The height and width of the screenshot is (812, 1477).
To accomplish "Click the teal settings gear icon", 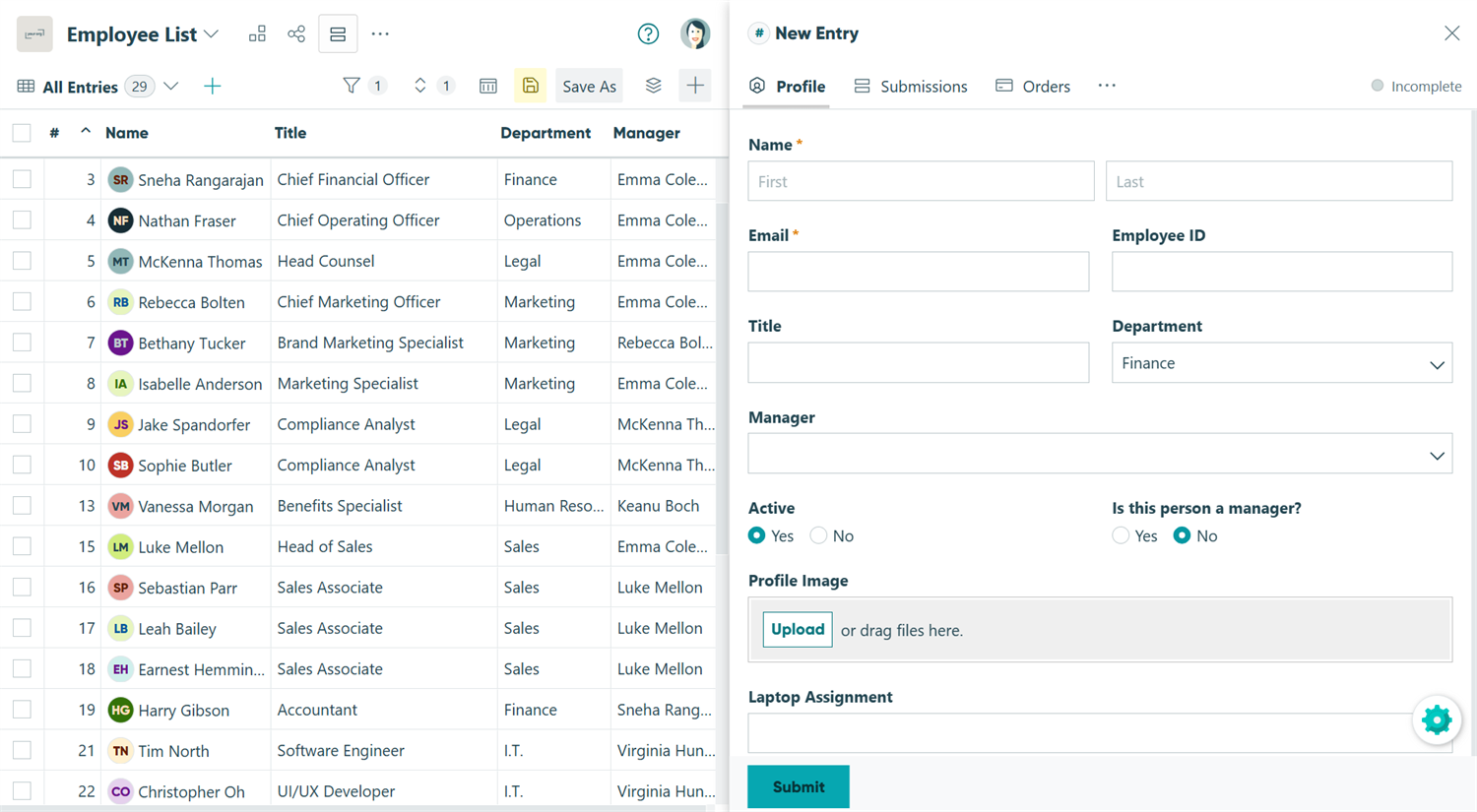I will (x=1437, y=719).
